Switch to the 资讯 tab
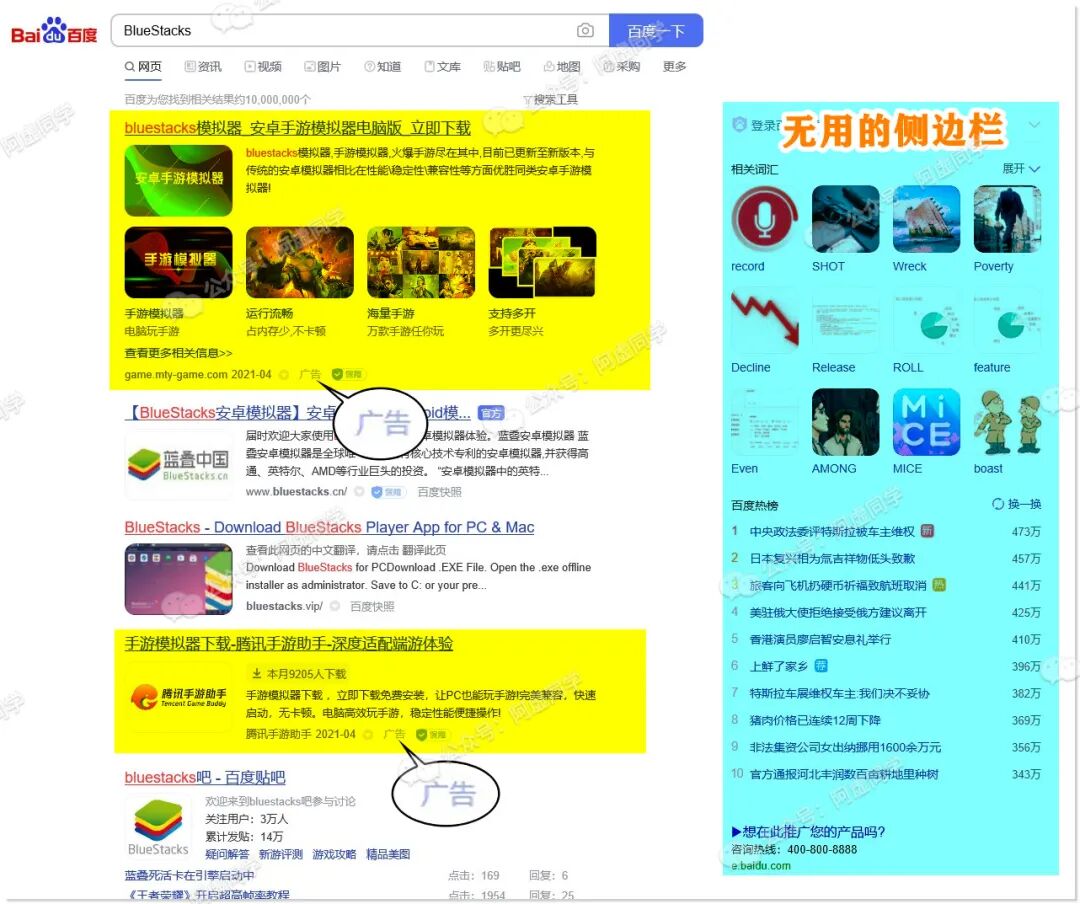 [x=203, y=66]
